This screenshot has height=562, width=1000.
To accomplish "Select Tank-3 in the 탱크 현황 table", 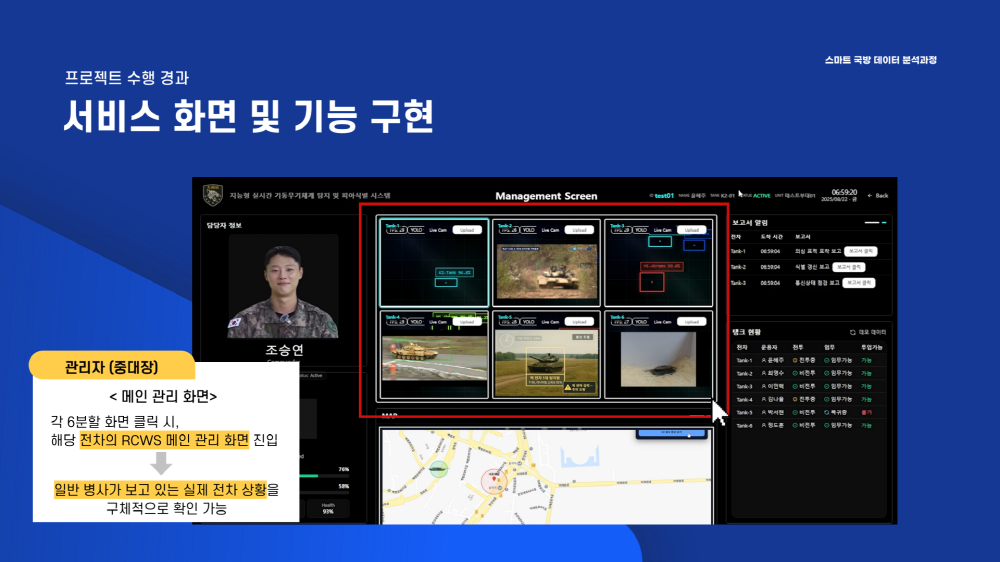I will coord(744,387).
